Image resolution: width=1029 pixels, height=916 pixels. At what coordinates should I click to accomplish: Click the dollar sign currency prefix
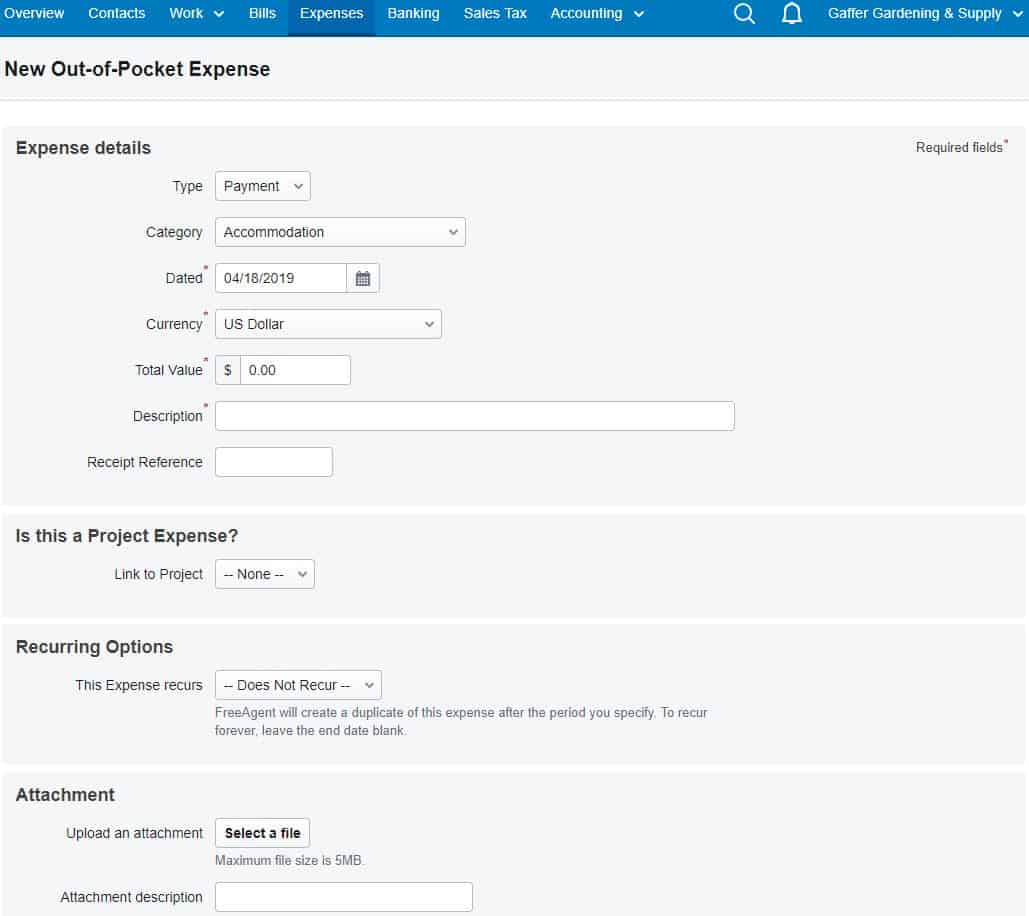(x=228, y=370)
